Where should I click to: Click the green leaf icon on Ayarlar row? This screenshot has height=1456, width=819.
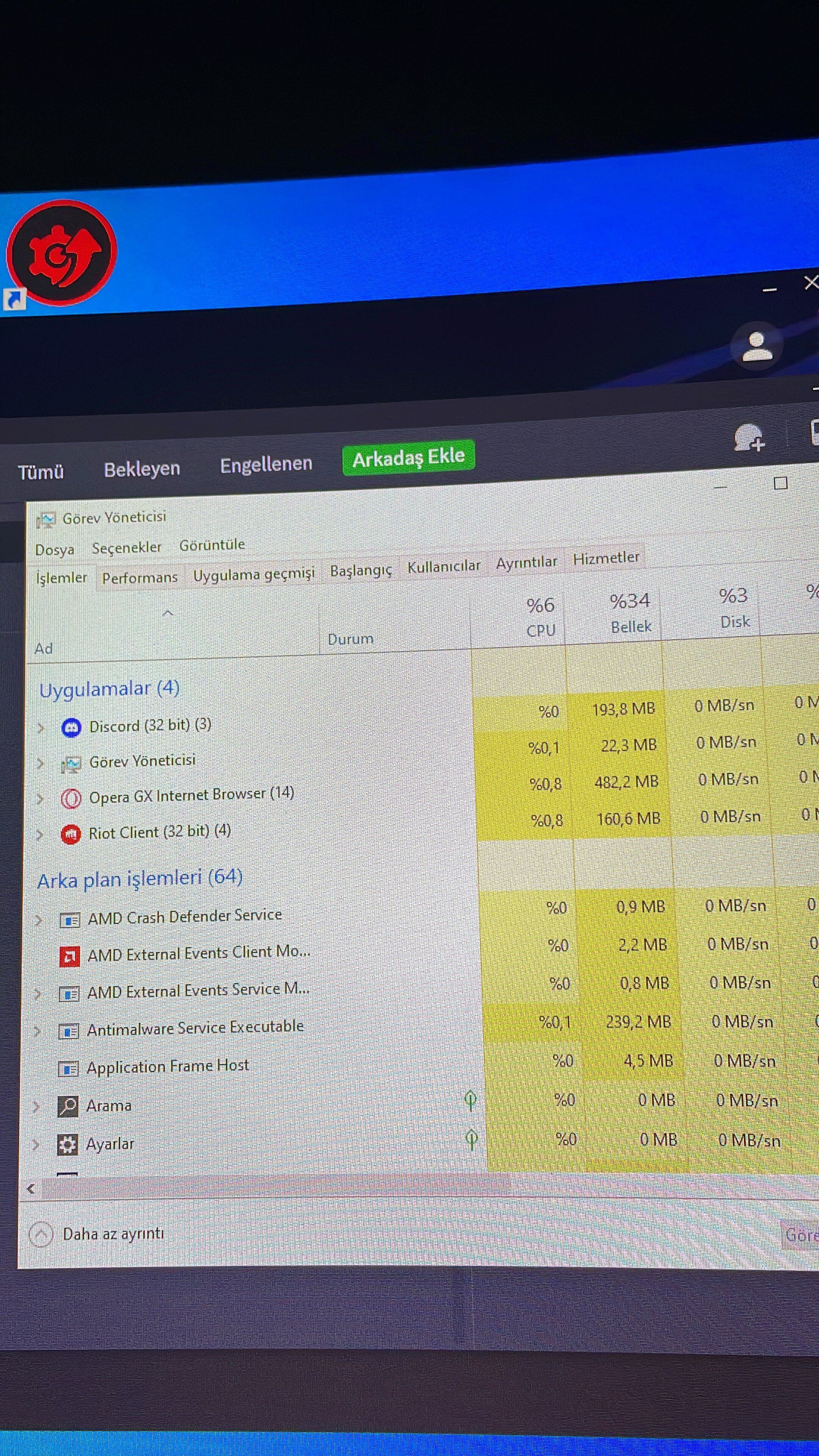pyautogui.click(x=471, y=1139)
